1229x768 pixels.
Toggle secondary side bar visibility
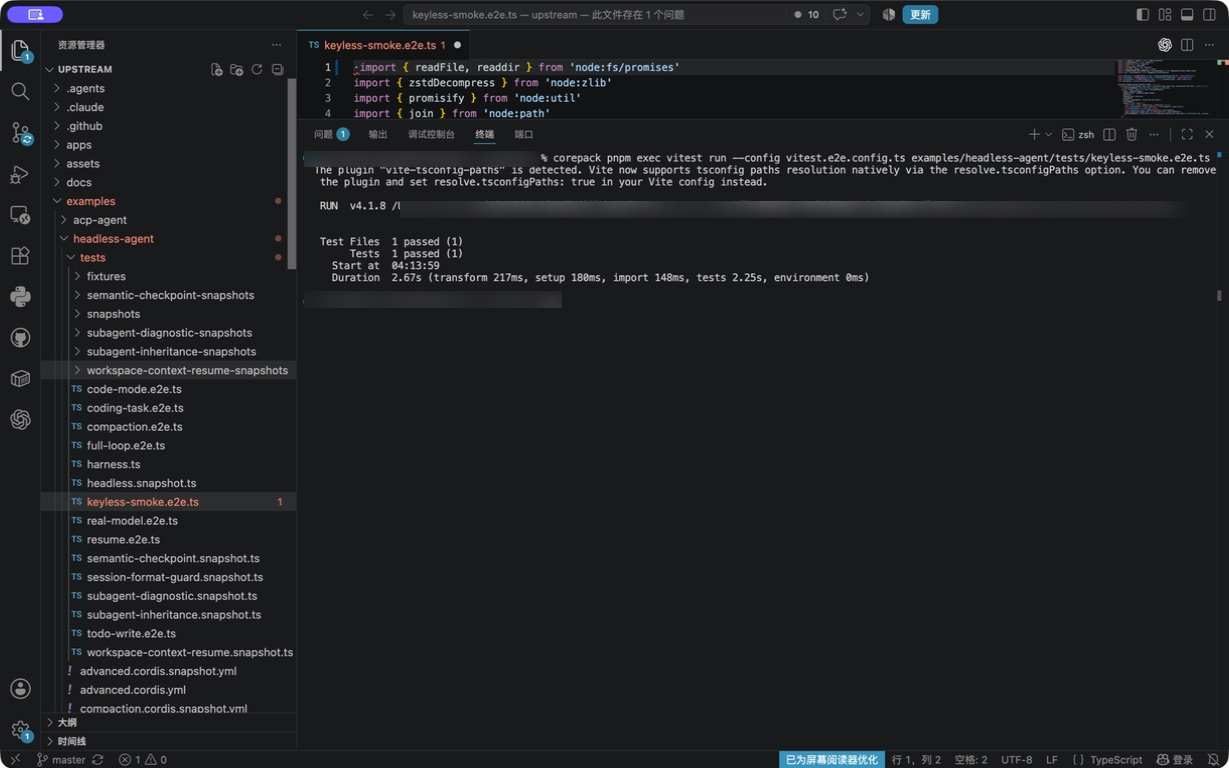(1209, 14)
